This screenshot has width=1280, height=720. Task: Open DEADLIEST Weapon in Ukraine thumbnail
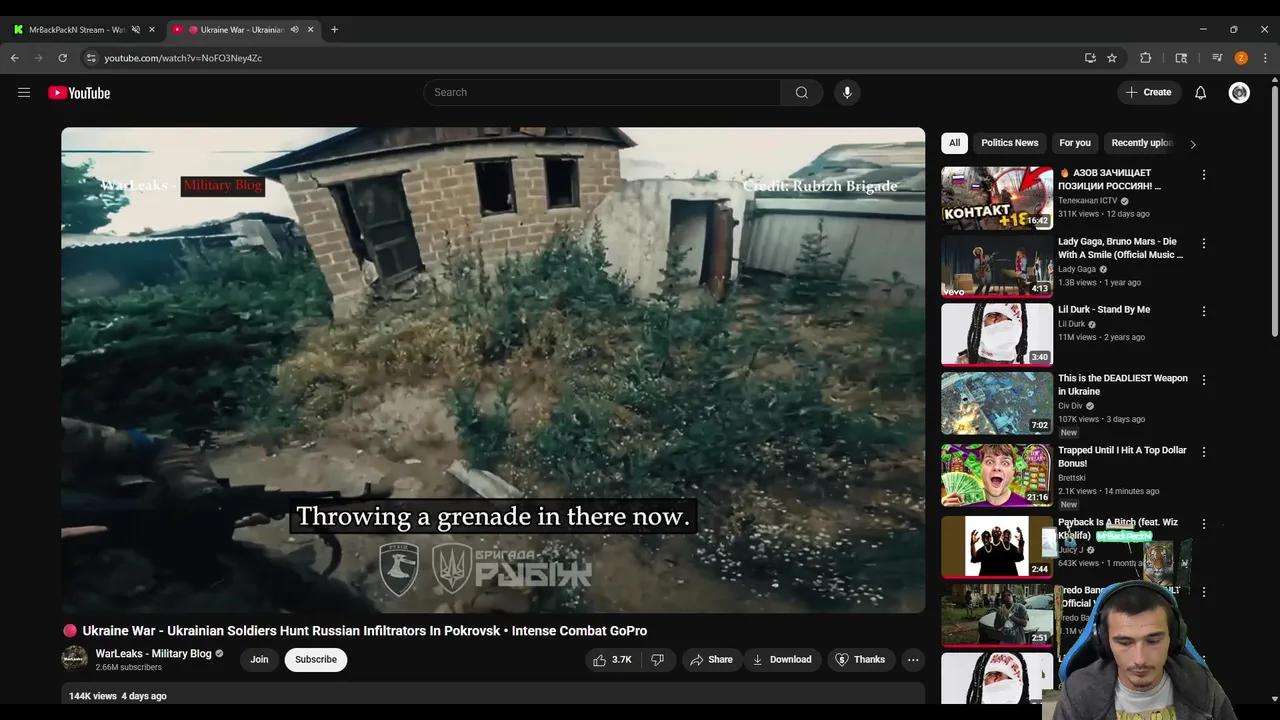click(x=997, y=403)
